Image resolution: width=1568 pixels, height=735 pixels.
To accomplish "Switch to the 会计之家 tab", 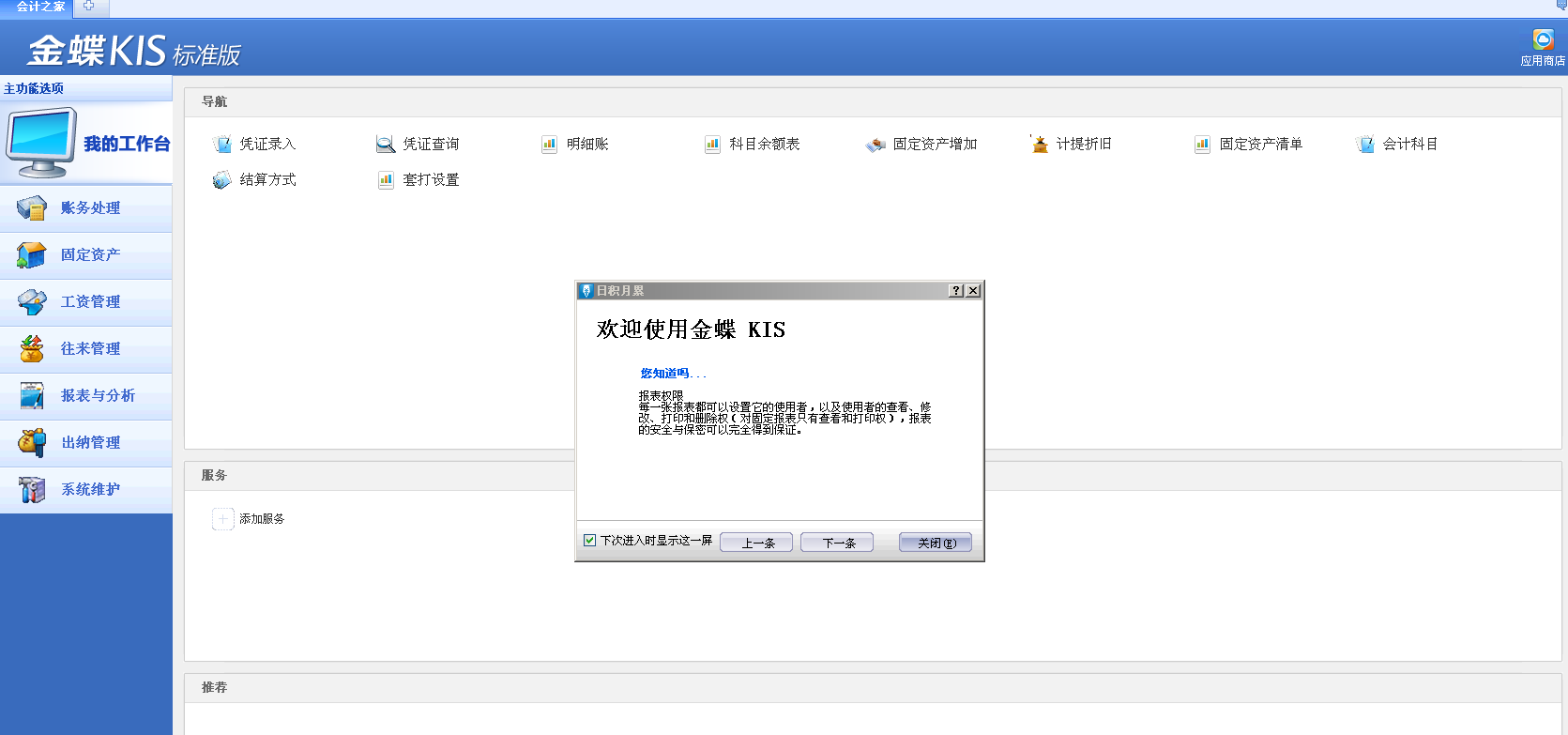I will pyautogui.click(x=40, y=7).
